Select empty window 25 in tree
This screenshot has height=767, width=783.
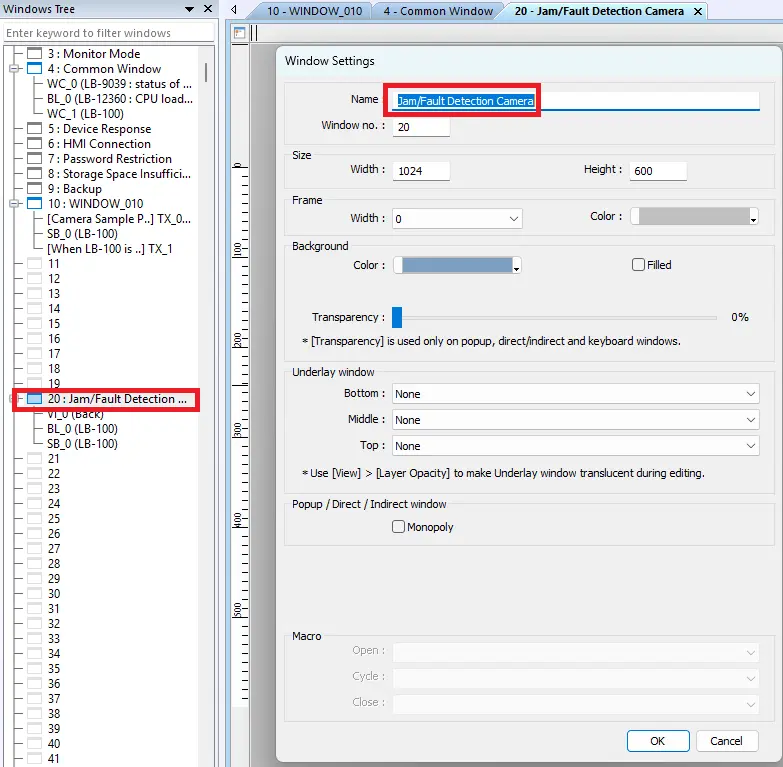pos(54,518)
